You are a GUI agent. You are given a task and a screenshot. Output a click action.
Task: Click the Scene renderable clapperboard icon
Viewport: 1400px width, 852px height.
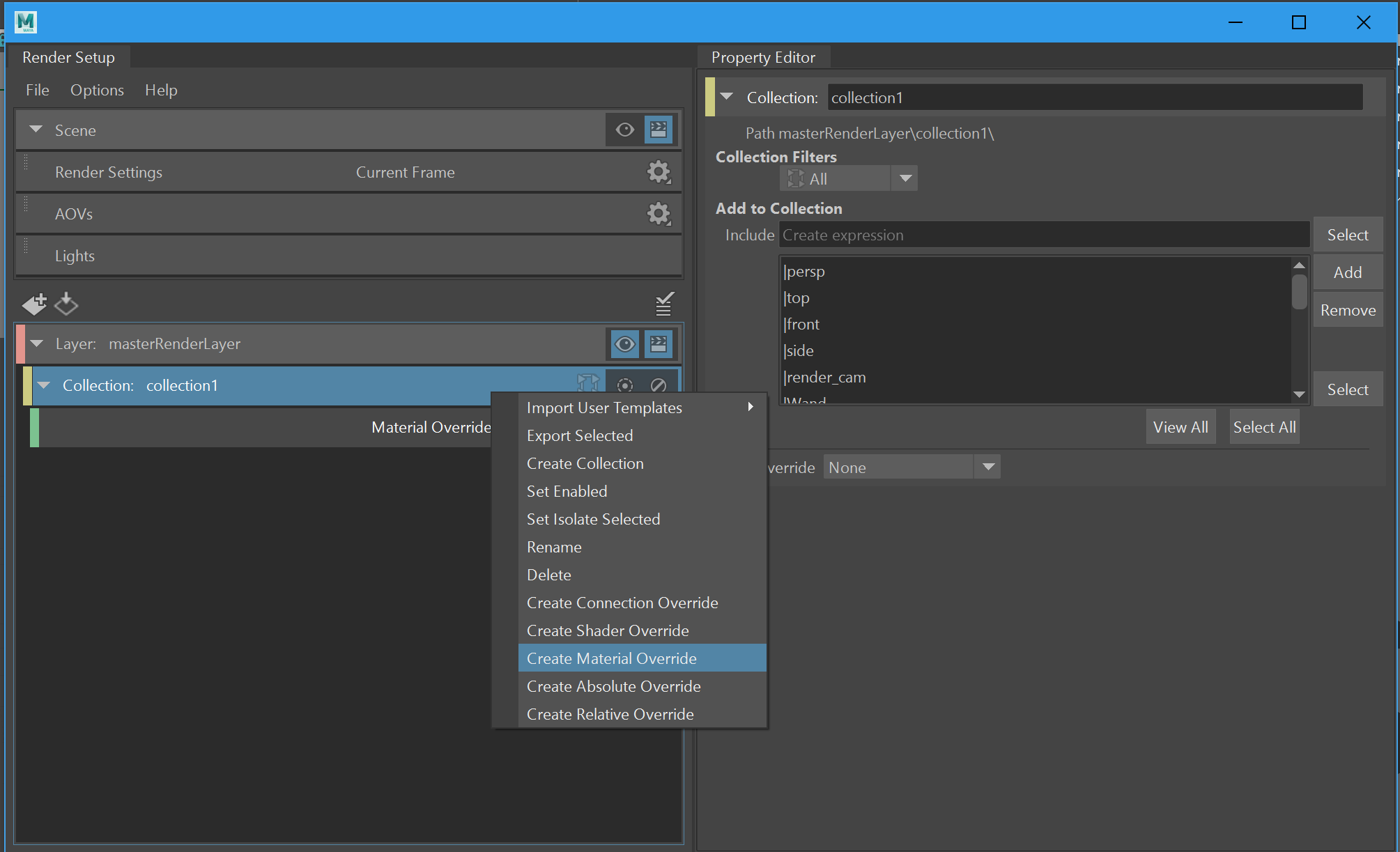point(659,130)
